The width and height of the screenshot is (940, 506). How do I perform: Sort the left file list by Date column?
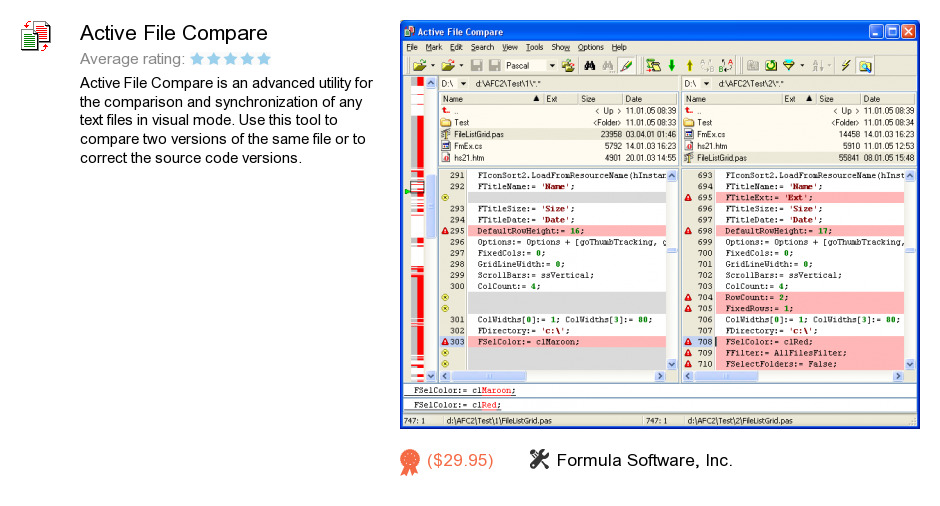tap(649, 99)
